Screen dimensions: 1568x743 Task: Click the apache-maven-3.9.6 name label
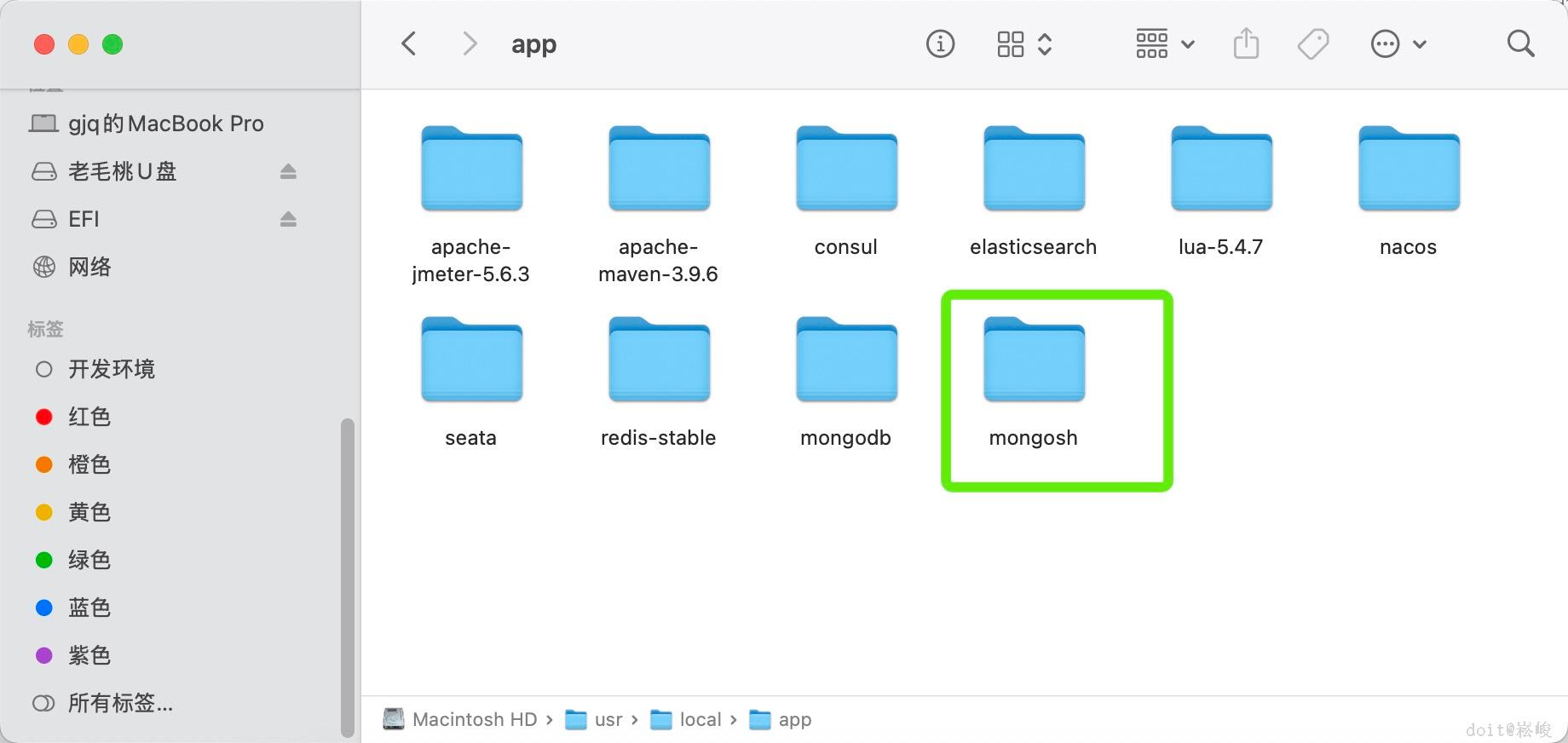pyautogui.click(x=659, y=260)
